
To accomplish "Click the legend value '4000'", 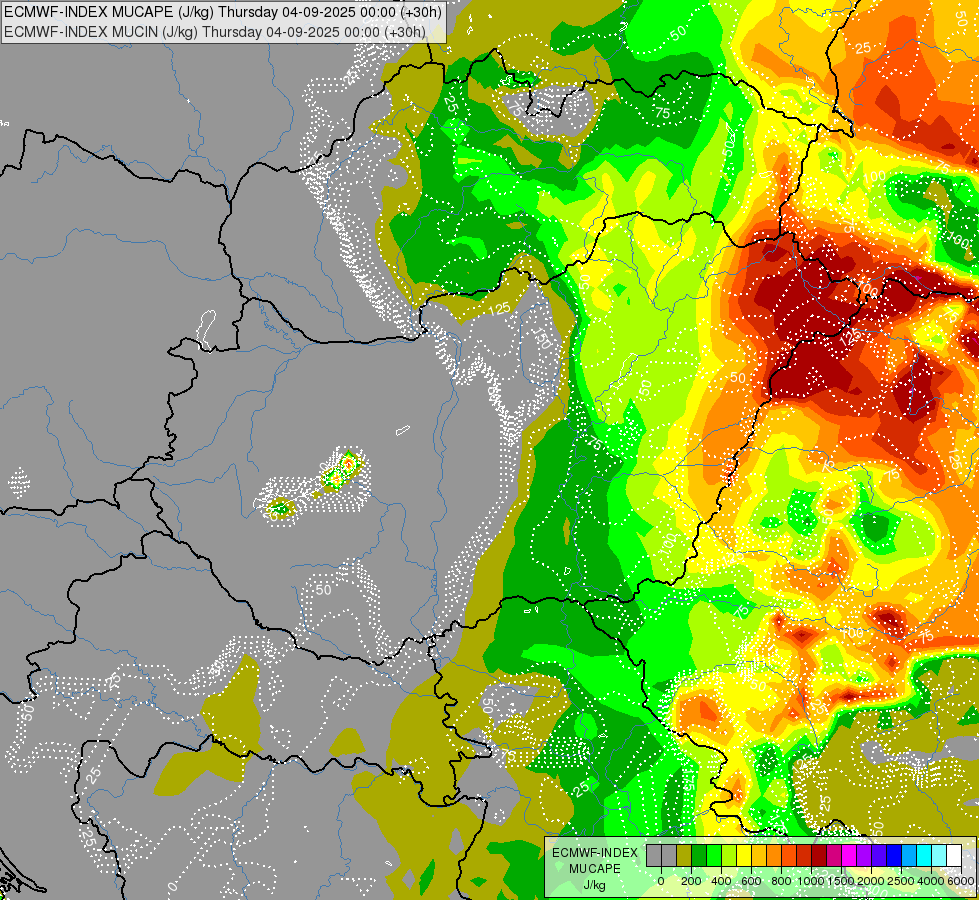I will point(931,881).
